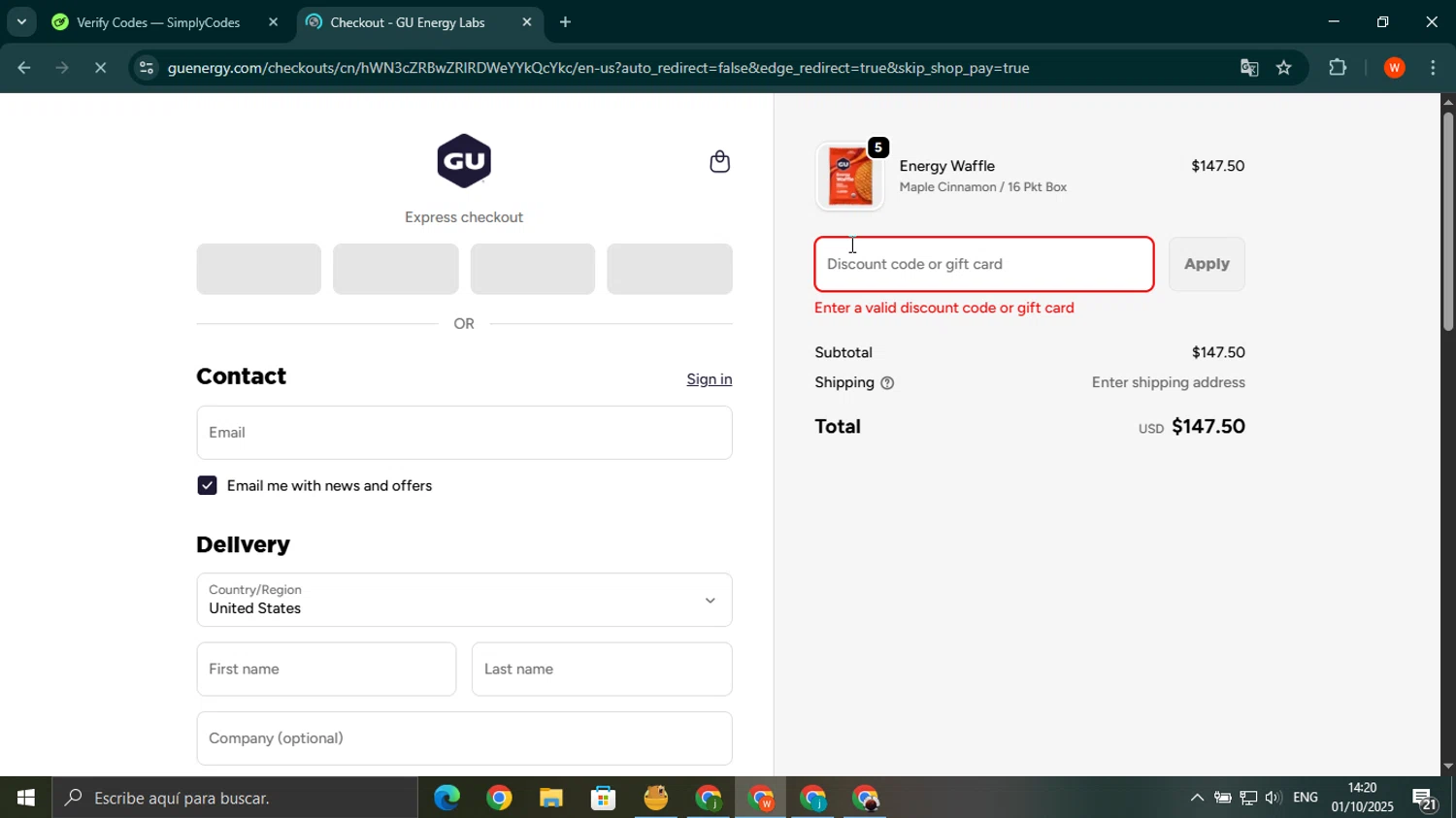
Task: Open the Chrome profile avatar W
Action: pyautogui.click(x=1395, y=68)
